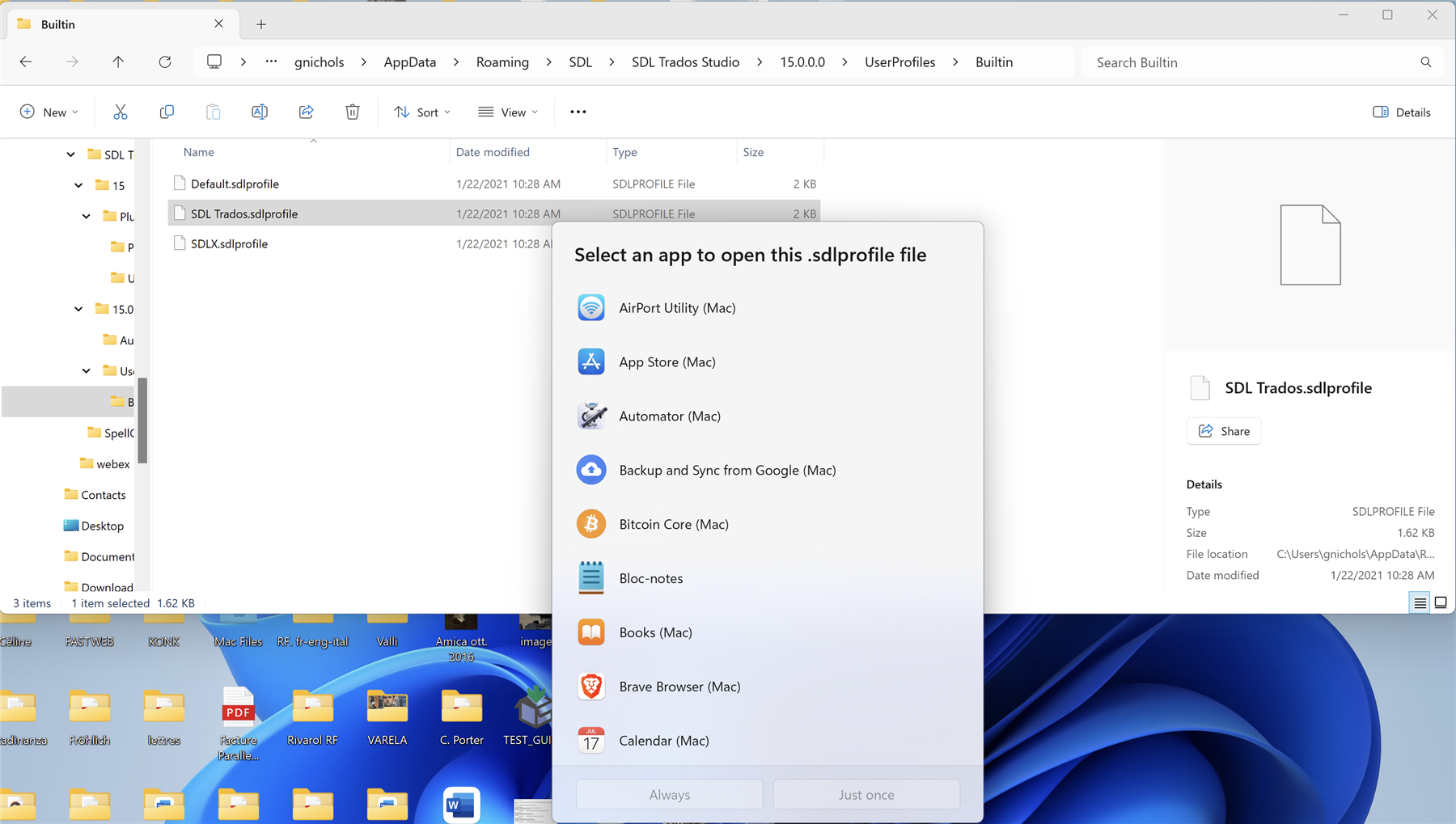
Task: Collapse the Plu tree folder
Action: 87,216
